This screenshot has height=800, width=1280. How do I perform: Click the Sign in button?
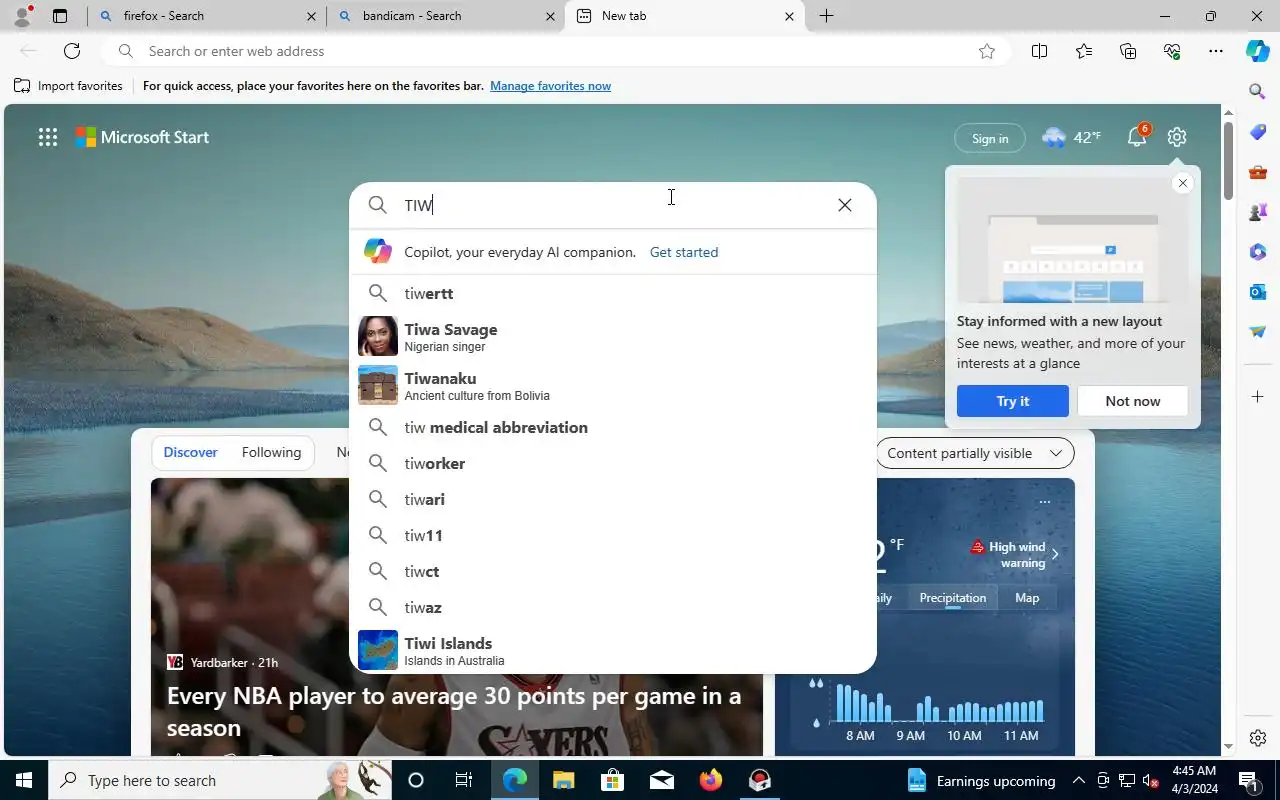(x=990, y=138)
